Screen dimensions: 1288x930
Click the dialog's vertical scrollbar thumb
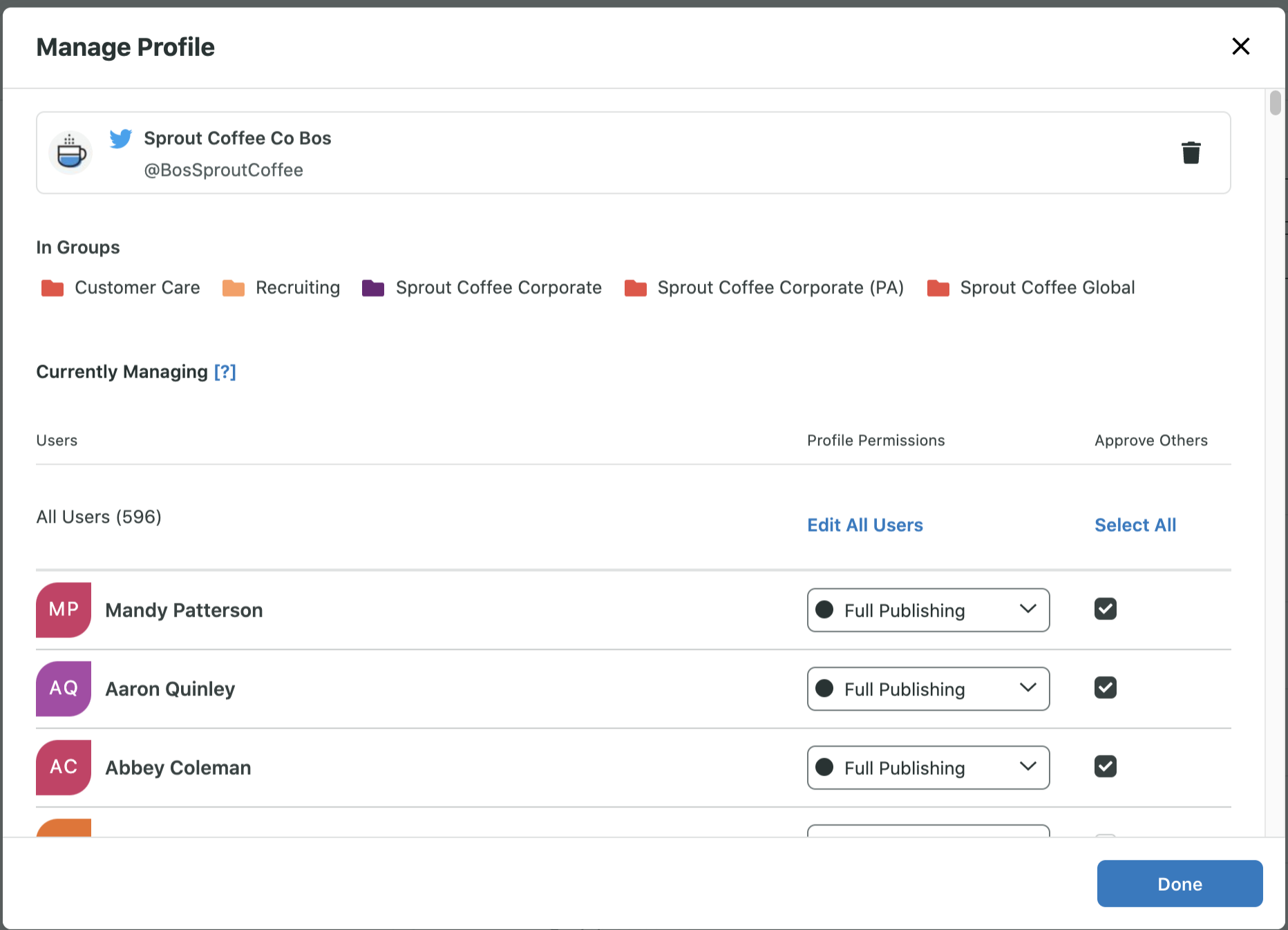click(1275, 103)
